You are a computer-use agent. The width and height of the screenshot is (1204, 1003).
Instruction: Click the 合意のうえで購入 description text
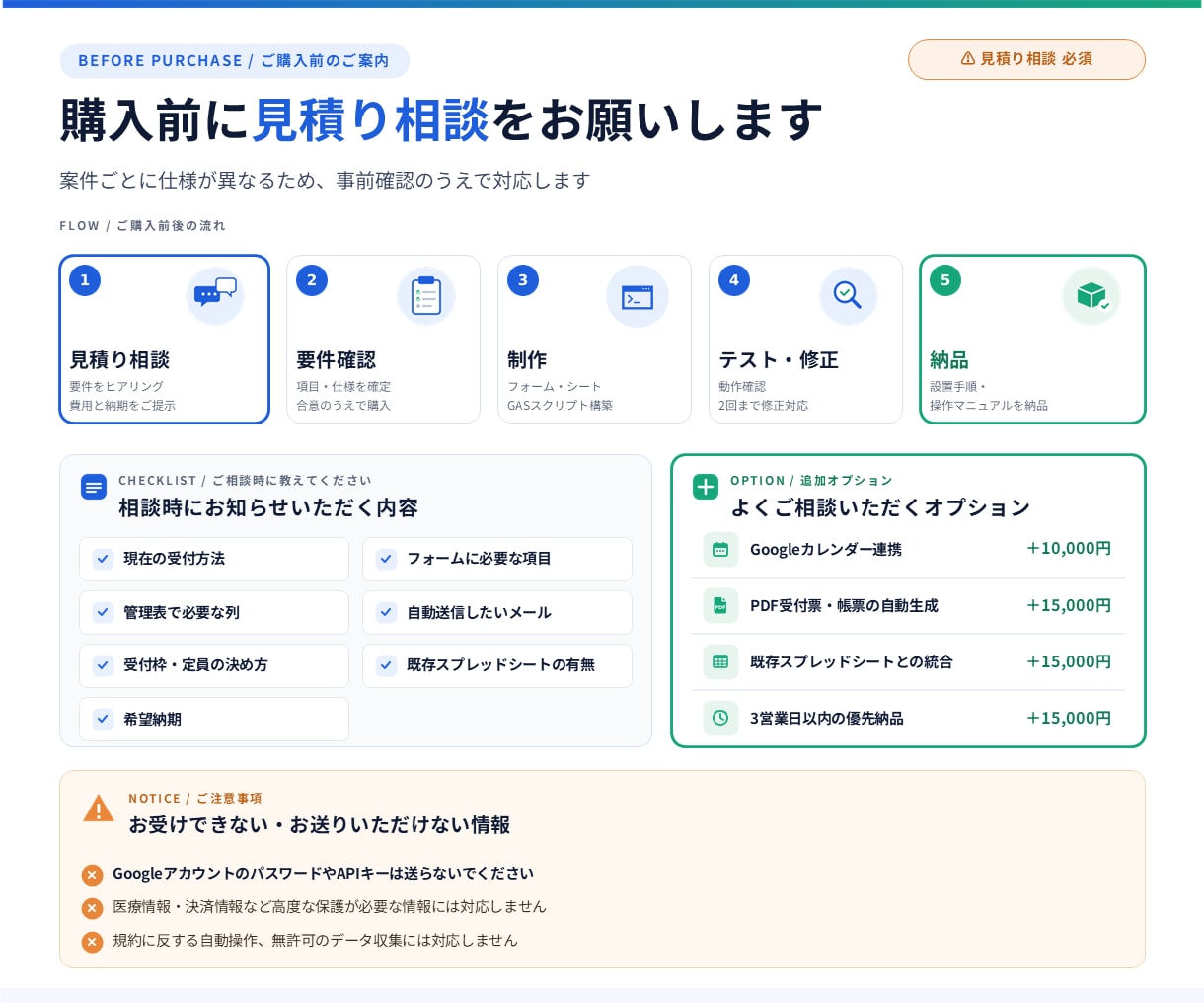(343, 406)
